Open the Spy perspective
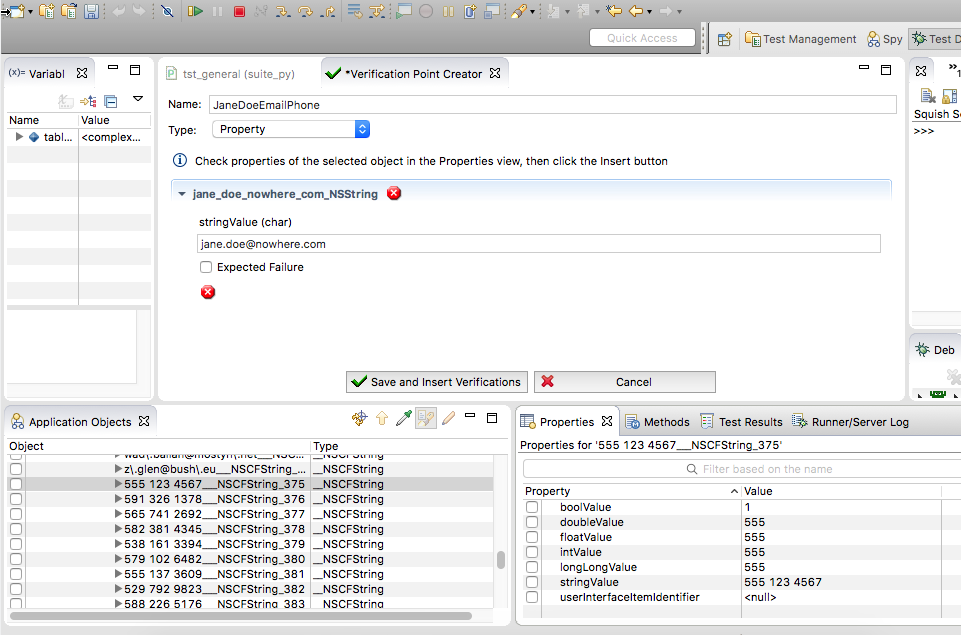The width and height of the screenshot is (961, 635). click(884, 39)
